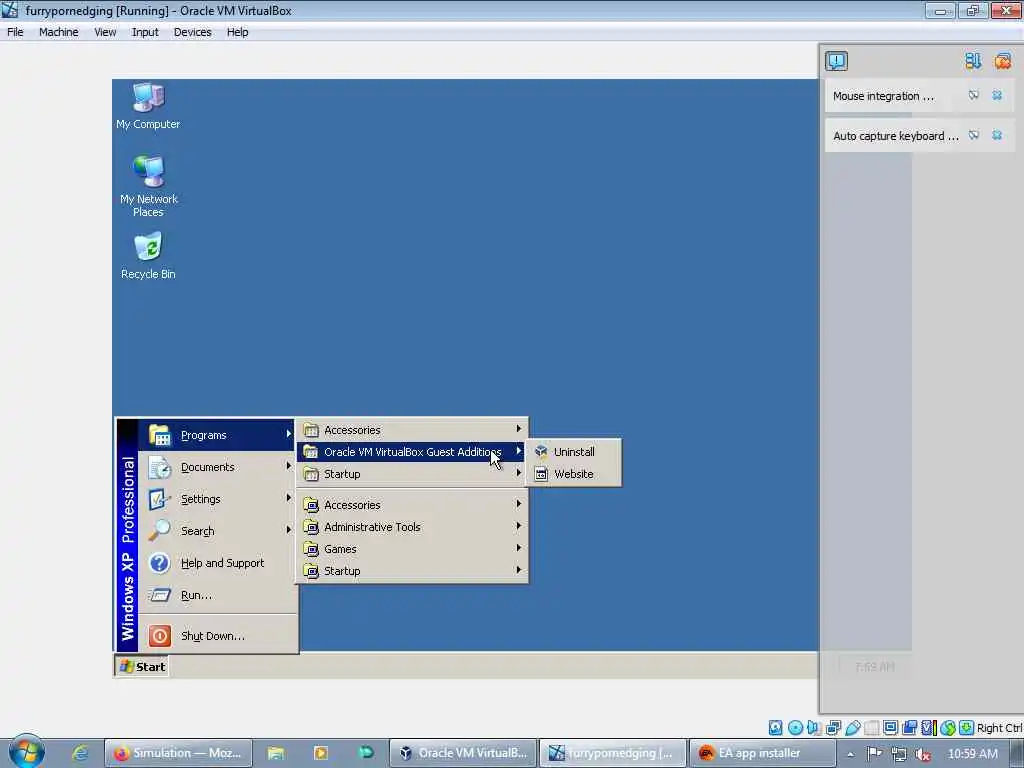Click the muted volume tray icon

pos(923,754)
